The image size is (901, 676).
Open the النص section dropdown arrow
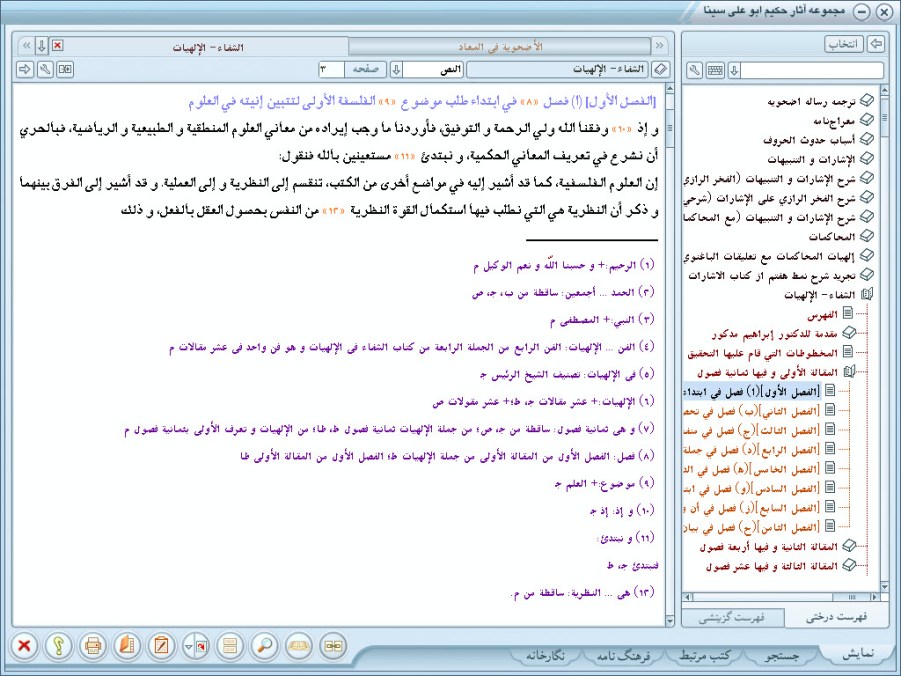click(x=396, y=69)
